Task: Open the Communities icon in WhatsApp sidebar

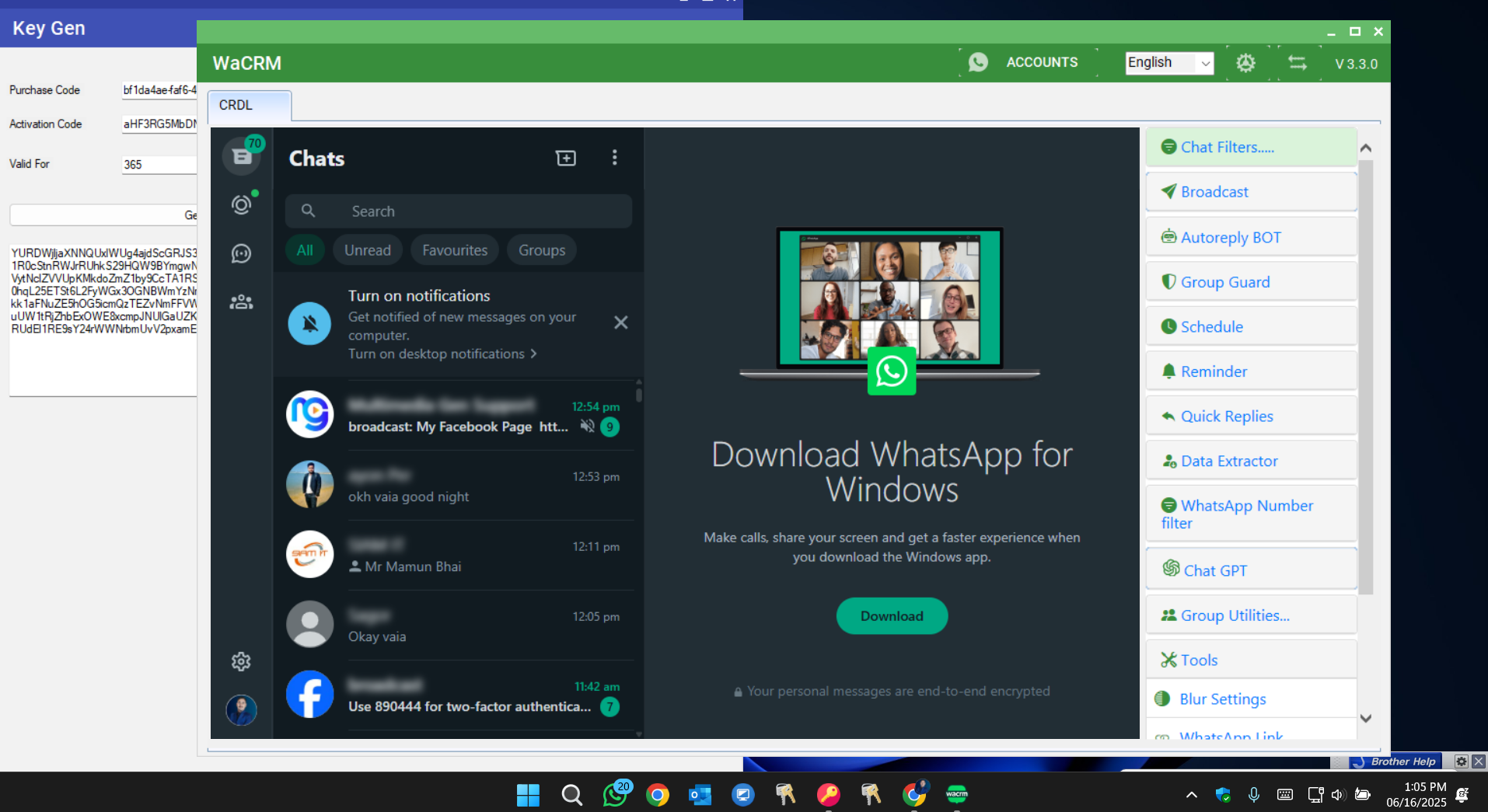Action: tap(242, 302)
